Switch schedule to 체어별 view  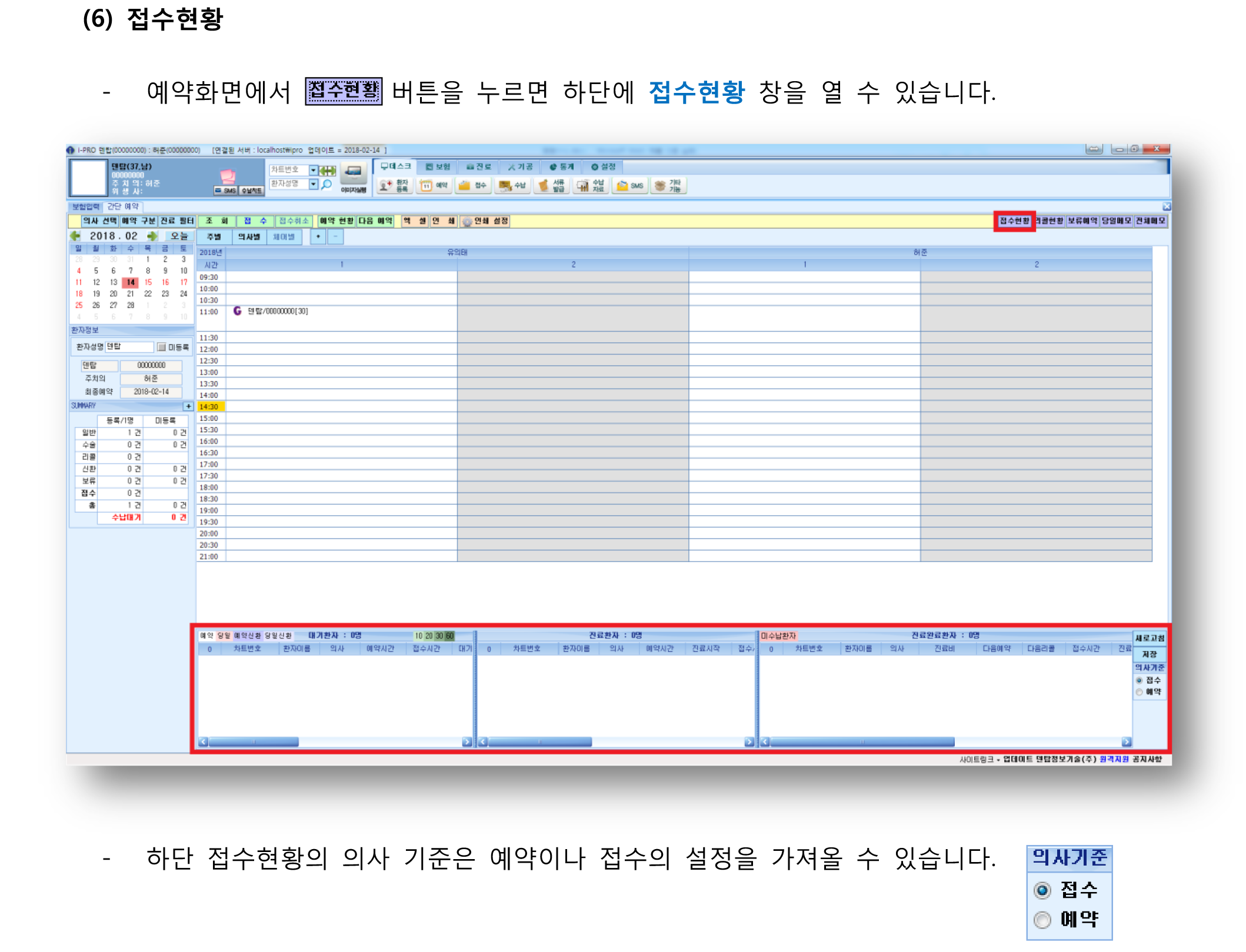[284, 237]
